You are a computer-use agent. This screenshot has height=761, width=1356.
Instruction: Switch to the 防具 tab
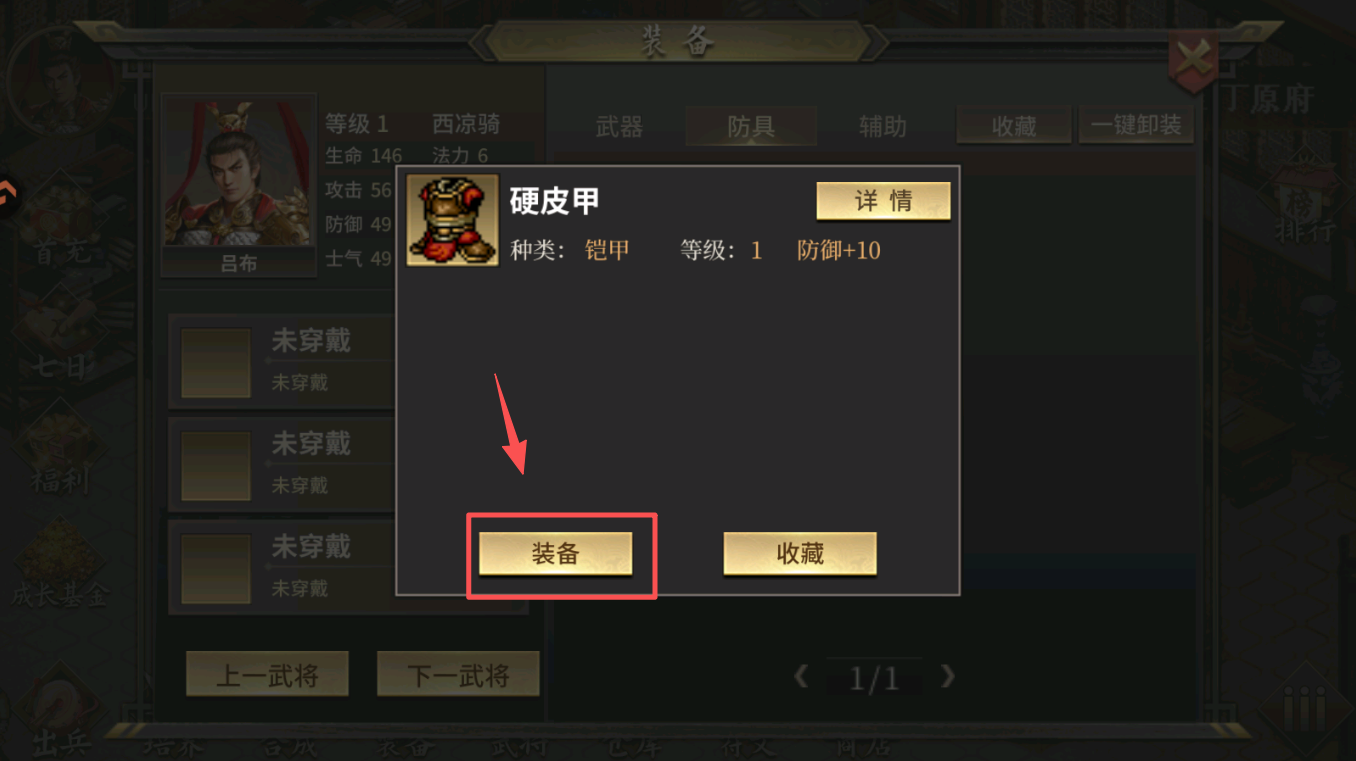[x=751, y=126]
